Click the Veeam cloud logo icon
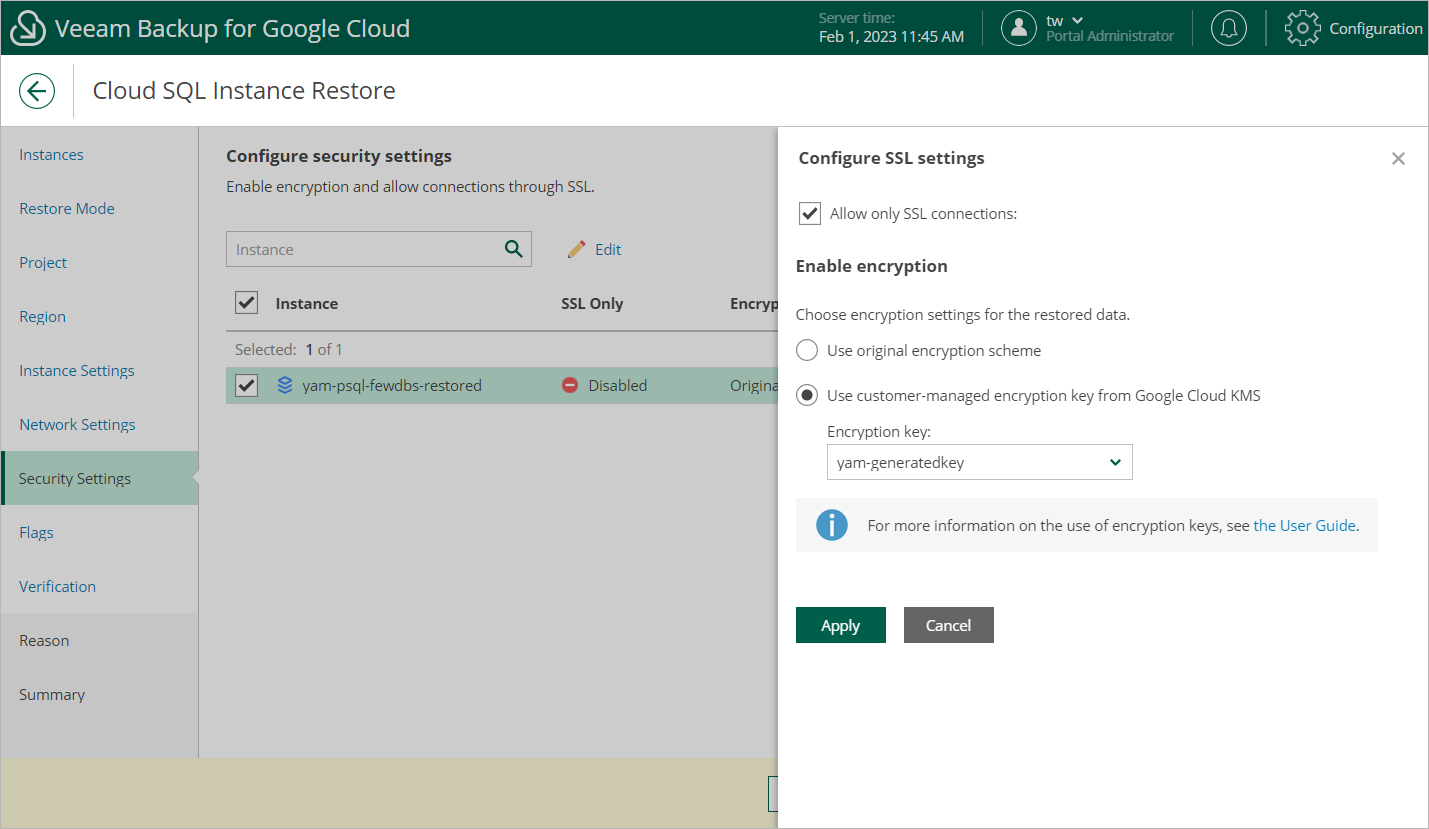Image resolution: width=1429 pixels, height=829 pixels. (x=28, y=28)
